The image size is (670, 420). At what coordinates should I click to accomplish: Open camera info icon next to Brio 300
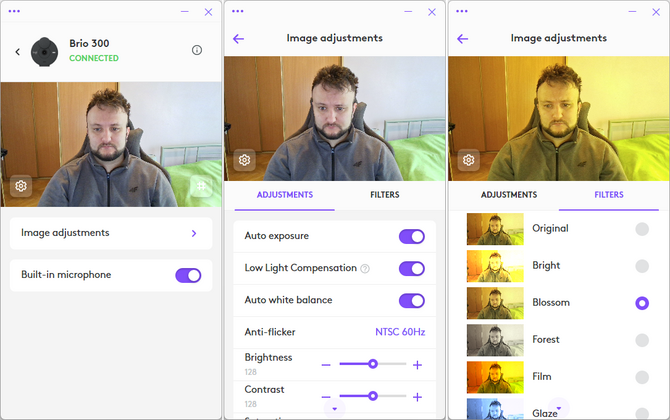(x=197, y=50)
